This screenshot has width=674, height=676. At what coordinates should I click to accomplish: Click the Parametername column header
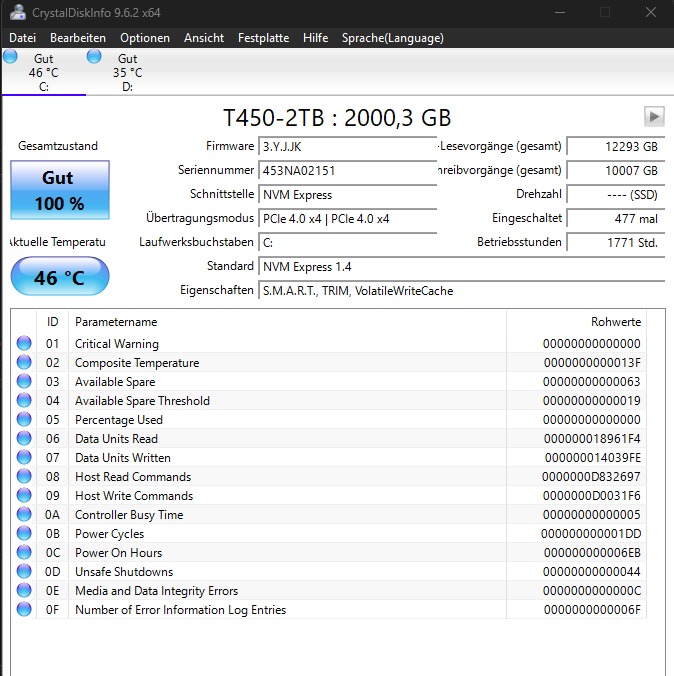point(287,322)
